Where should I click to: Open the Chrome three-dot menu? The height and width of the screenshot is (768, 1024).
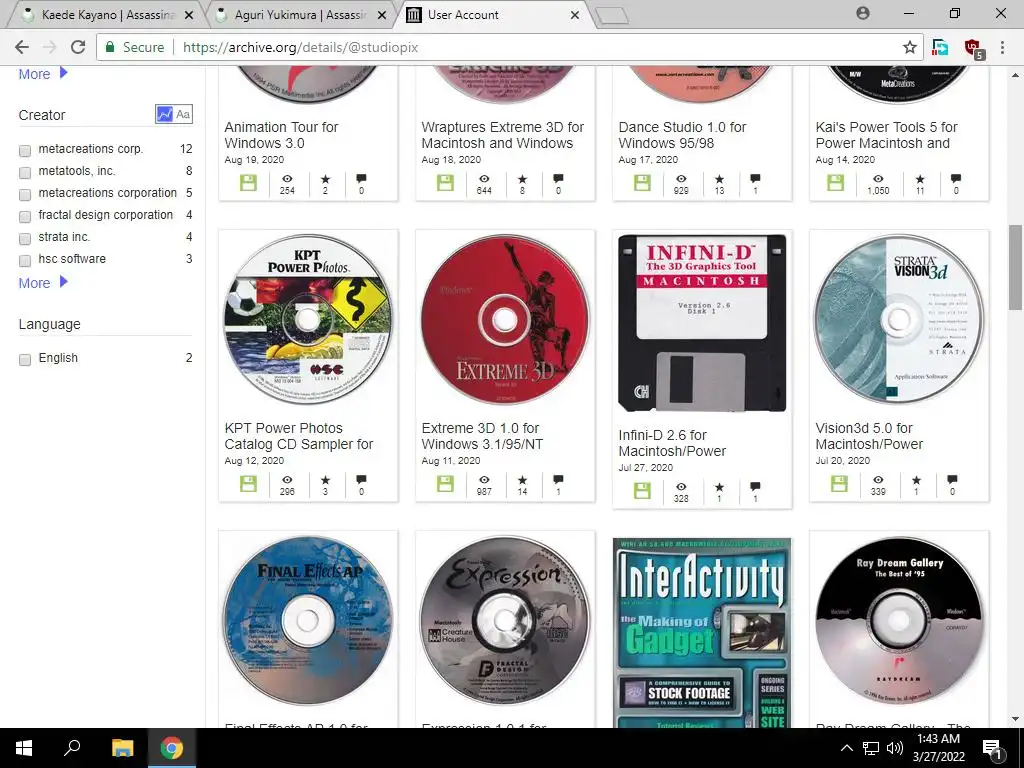click(x=1002, y=47)
